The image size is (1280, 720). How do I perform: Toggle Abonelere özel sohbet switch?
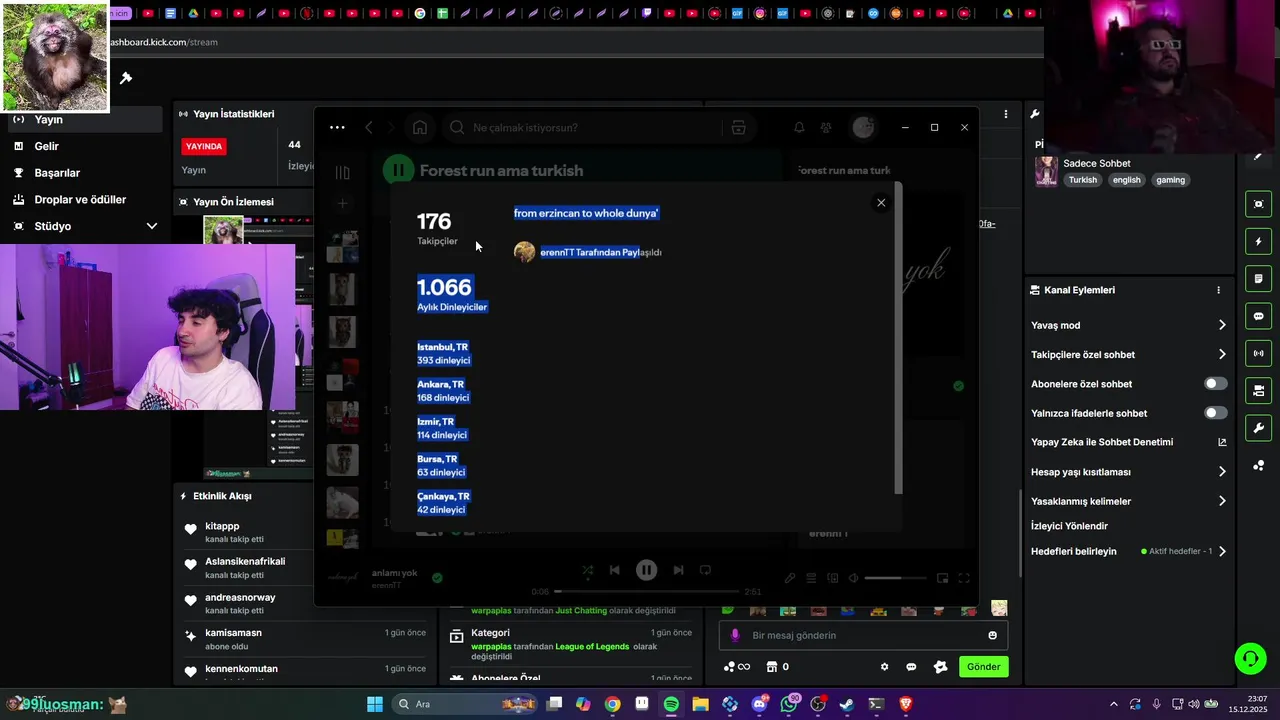tap(1216, 384)
